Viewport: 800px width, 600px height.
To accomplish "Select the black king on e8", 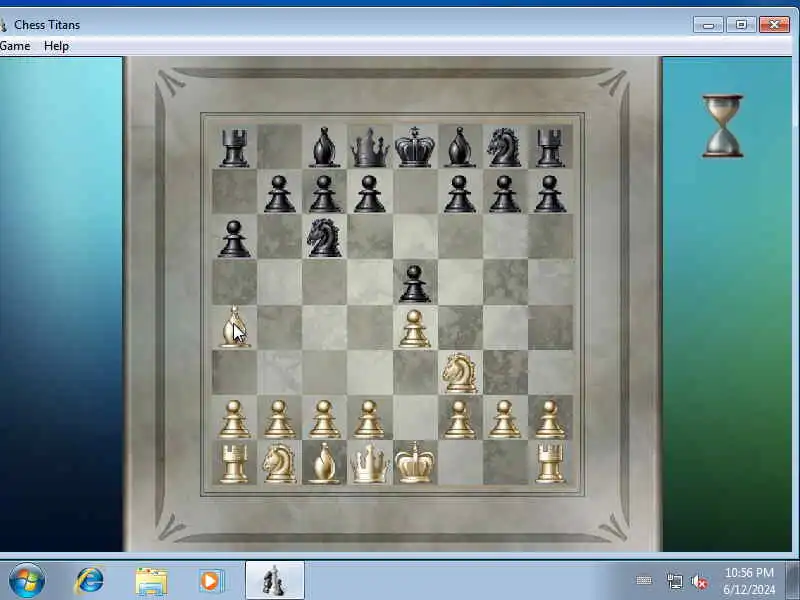I will (414, 147).
